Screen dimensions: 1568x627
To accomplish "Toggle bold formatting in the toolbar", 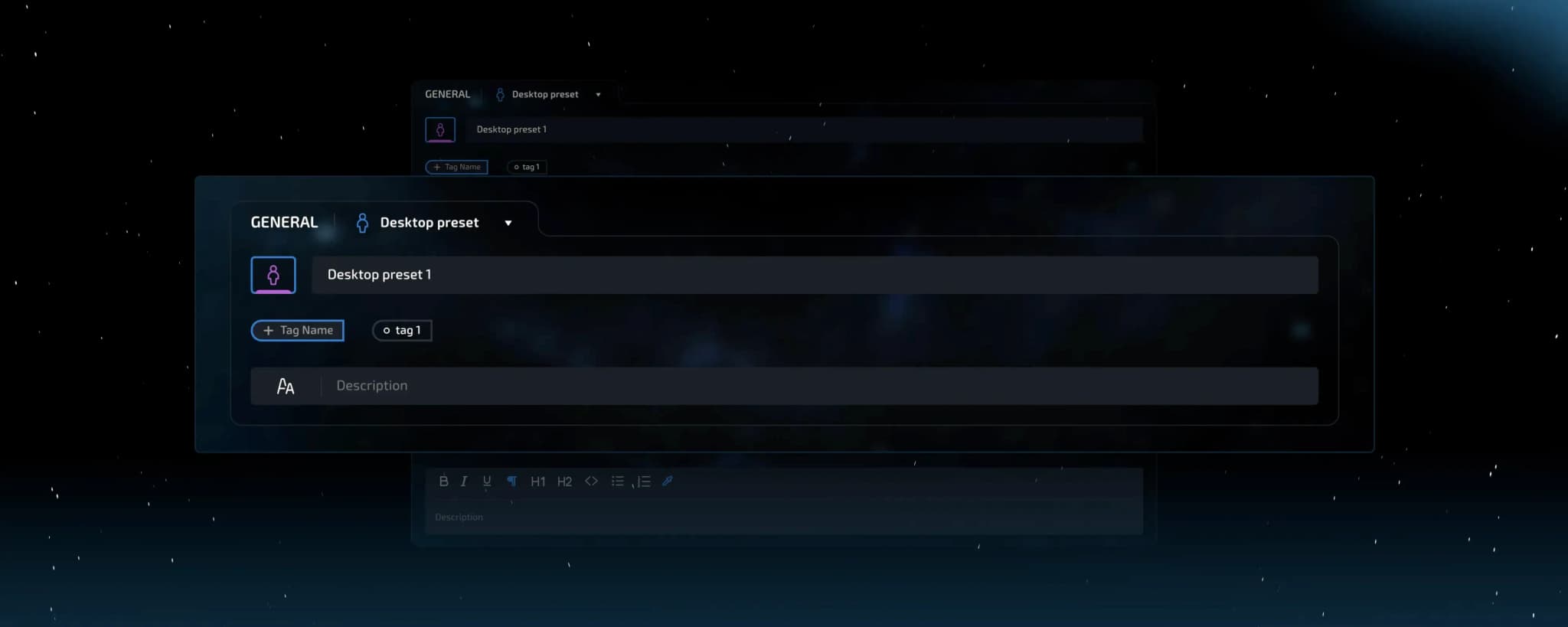I will pos(443,482).
